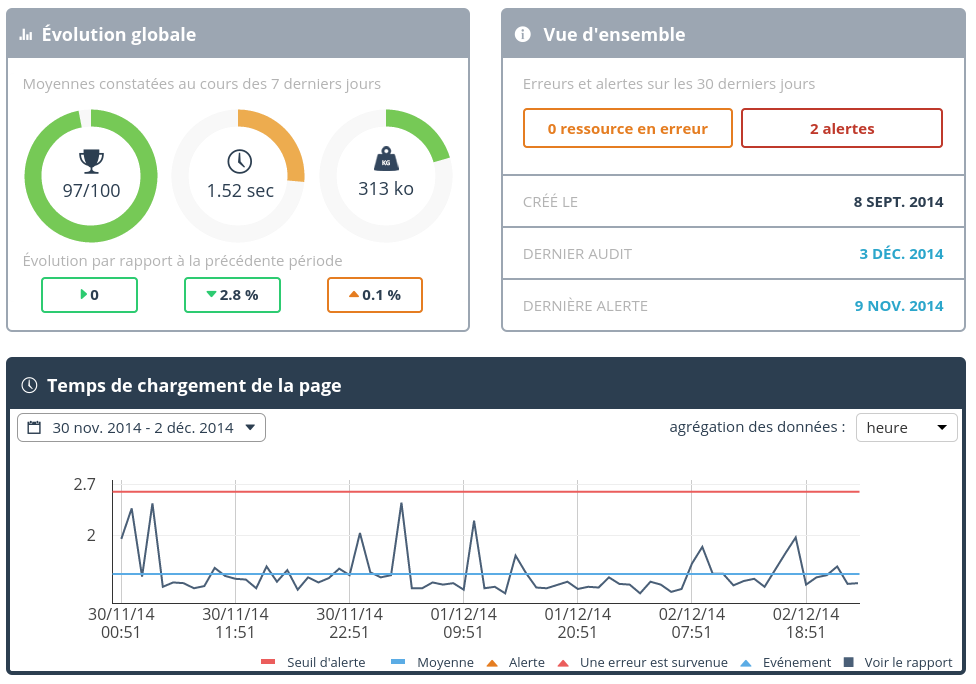Click the 02/12/14 18:51 axis label
Viewport: 976px width, 684px height.
806,623
